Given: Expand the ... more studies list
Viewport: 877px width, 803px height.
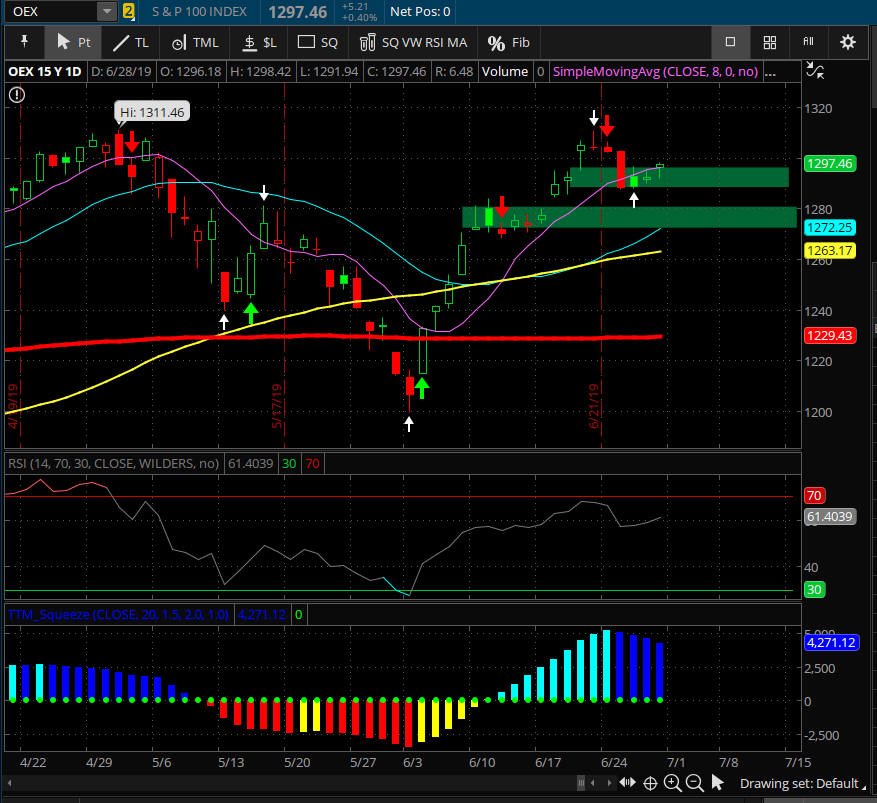Looking at the screenshot, I should pyautogui.click(x=770, y=72).
